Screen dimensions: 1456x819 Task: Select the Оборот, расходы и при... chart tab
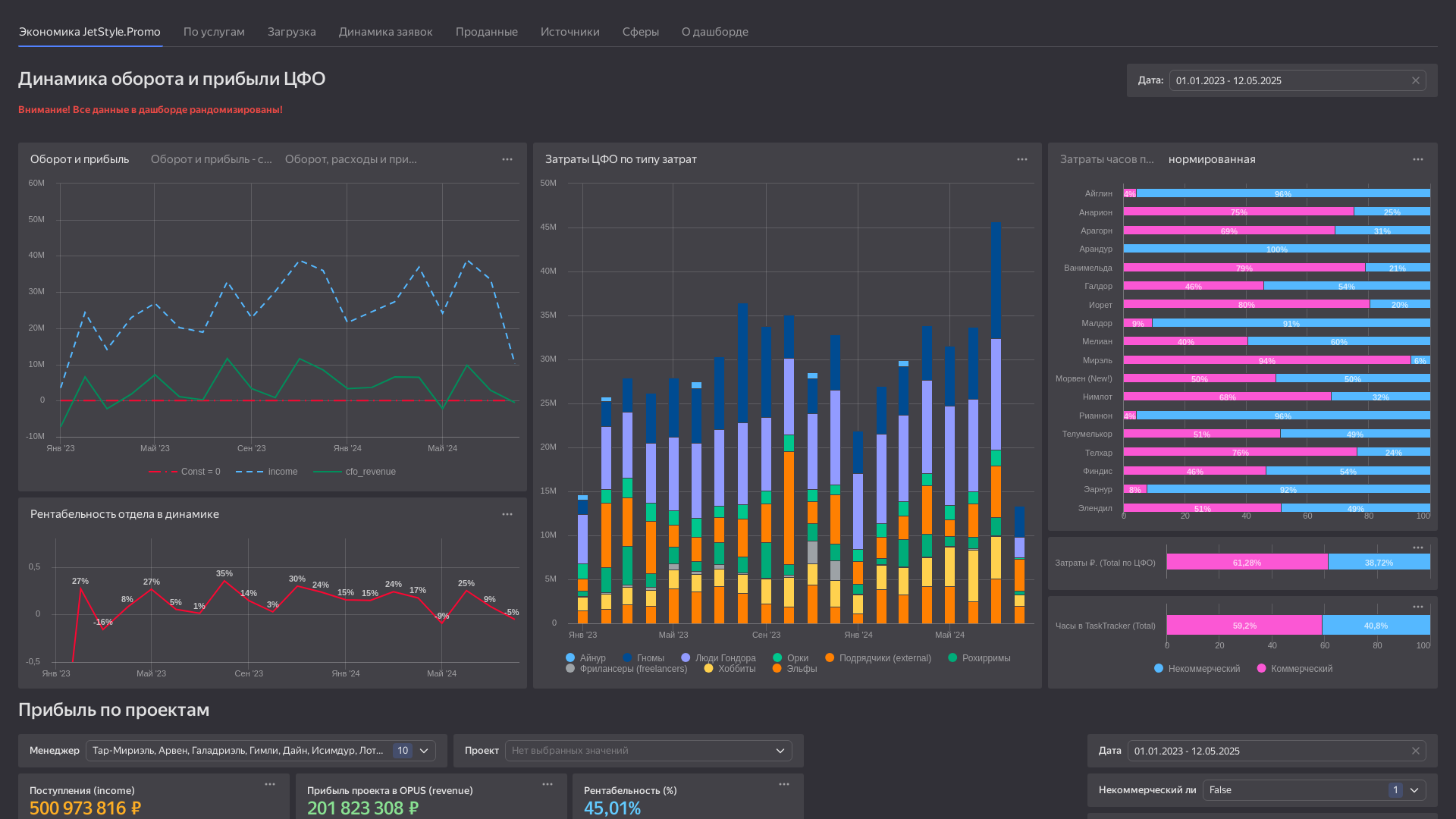[x=351, y=159]
